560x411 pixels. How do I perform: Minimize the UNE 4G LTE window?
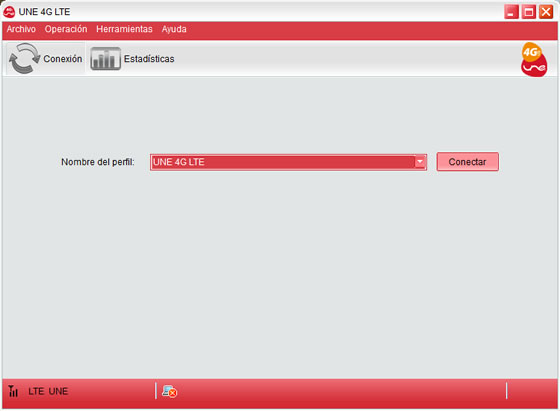point(511,12)
